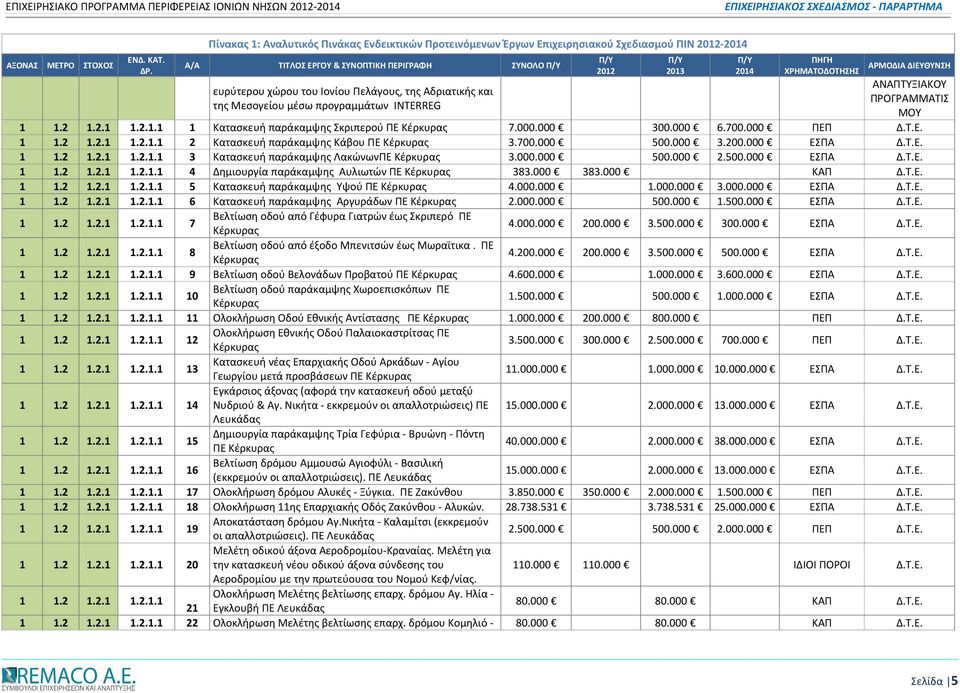Image resolution: width=960 pixels, height=693 pixels.
Task: Click the 'ΠΗΓΗ ΧΡΗΜΑΤΟΔΟΤΗΣΗΣ' column header
Action: tap(822, 66)
